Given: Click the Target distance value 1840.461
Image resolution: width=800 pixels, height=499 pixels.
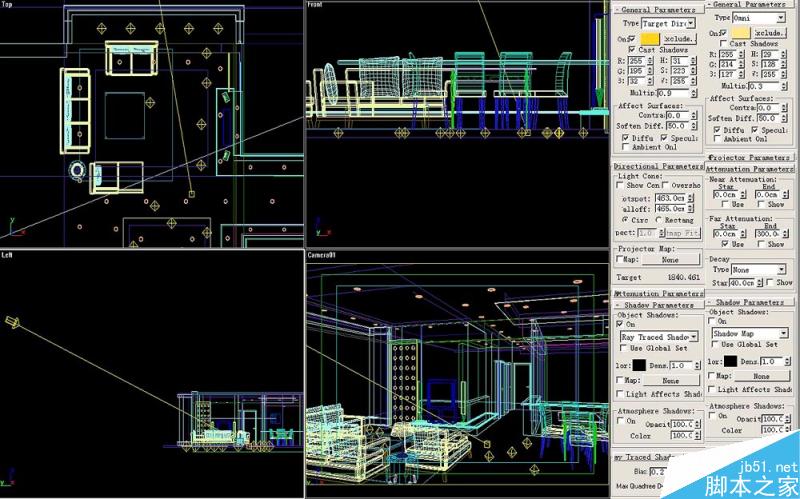Looking at the screenshot, I should click(x=684, y=278).
